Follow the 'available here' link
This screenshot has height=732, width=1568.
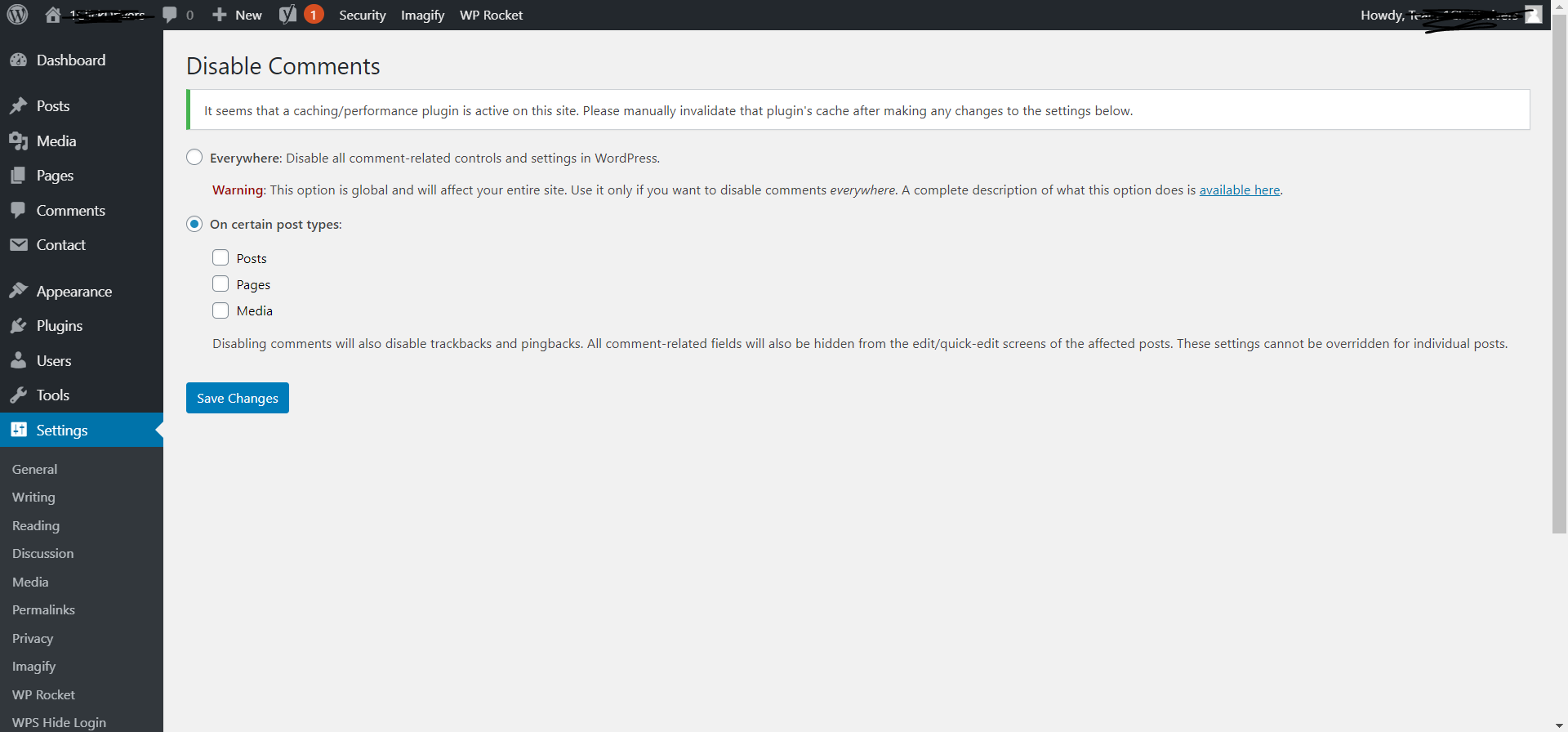click(1239, 190)
